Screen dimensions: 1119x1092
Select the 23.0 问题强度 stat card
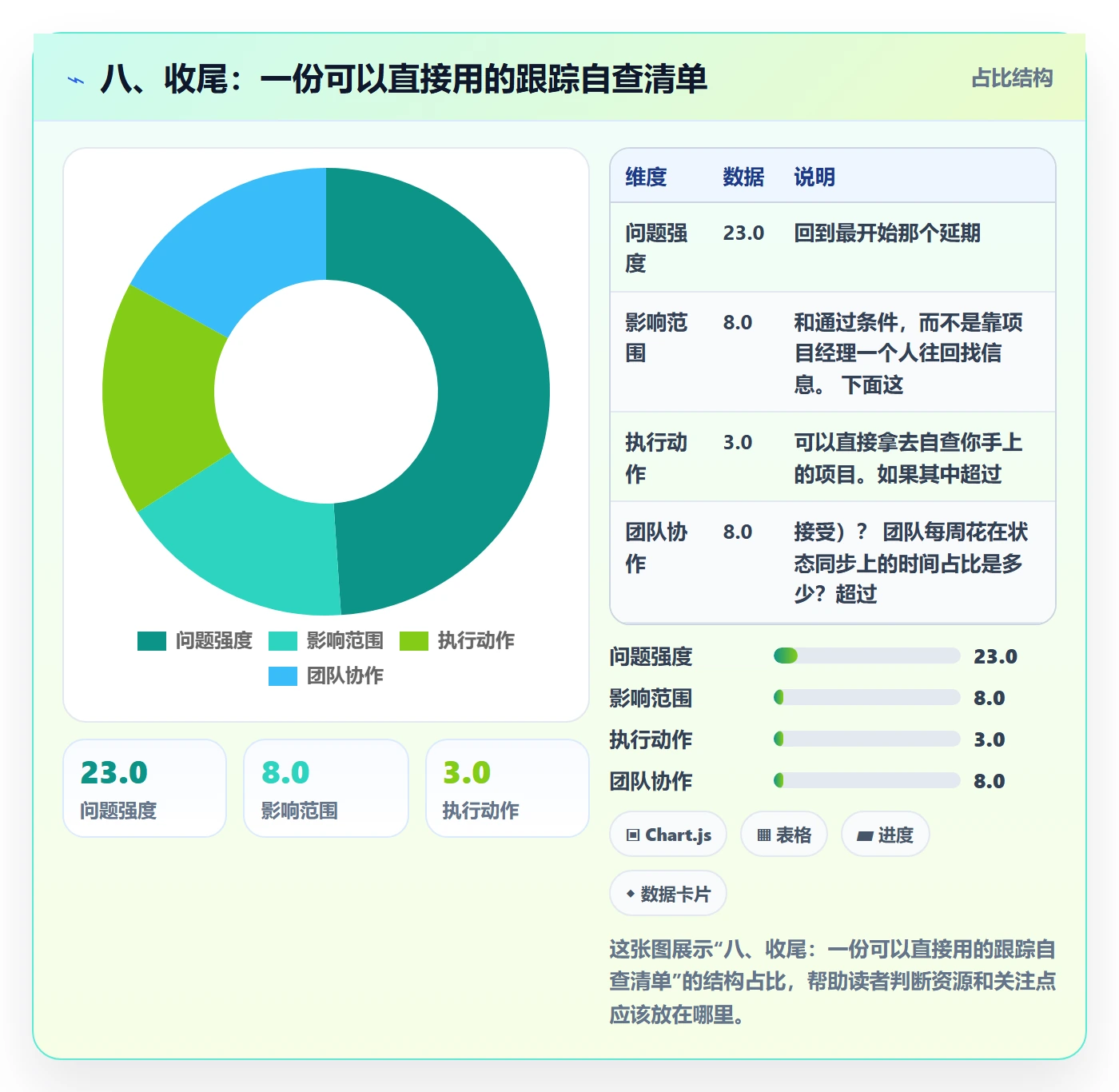point(145,788)
